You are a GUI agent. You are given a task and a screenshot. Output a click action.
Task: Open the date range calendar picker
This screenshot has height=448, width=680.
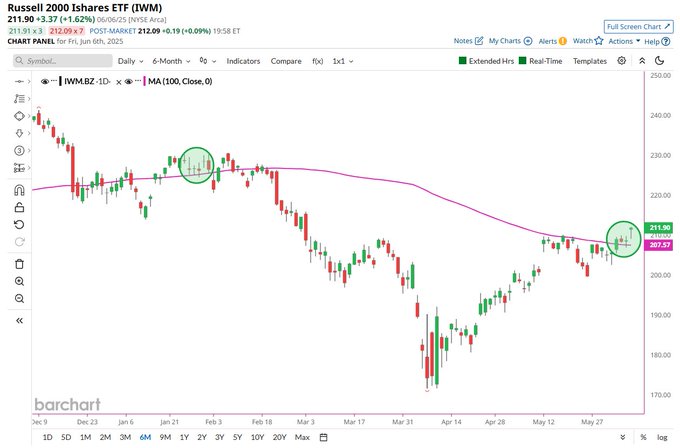click(324, 437)
